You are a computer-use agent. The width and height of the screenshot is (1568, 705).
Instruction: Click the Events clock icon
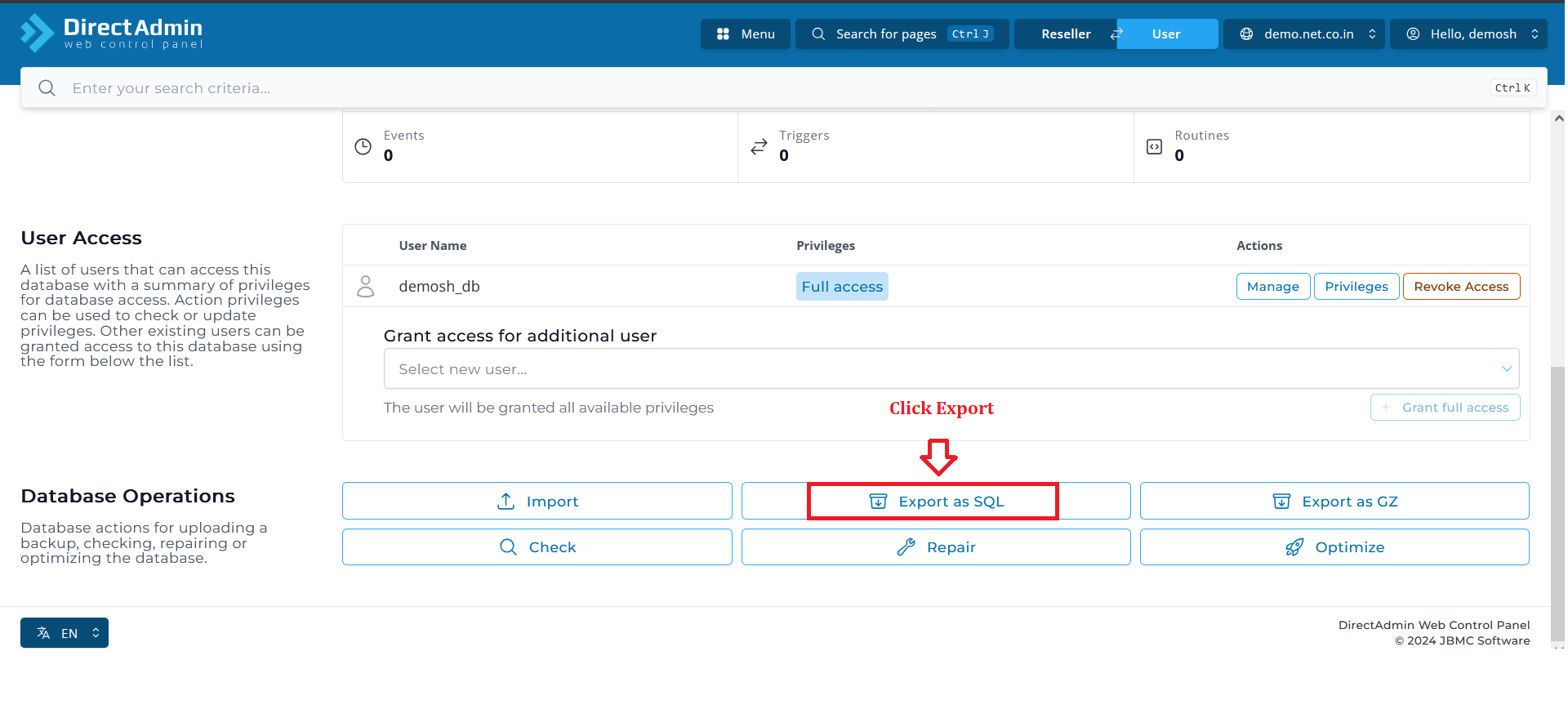pyautogui.click(x=363, y=146)
